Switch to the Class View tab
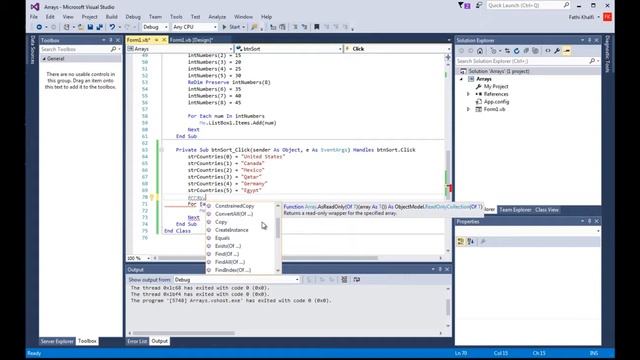 tap(547, 210)
